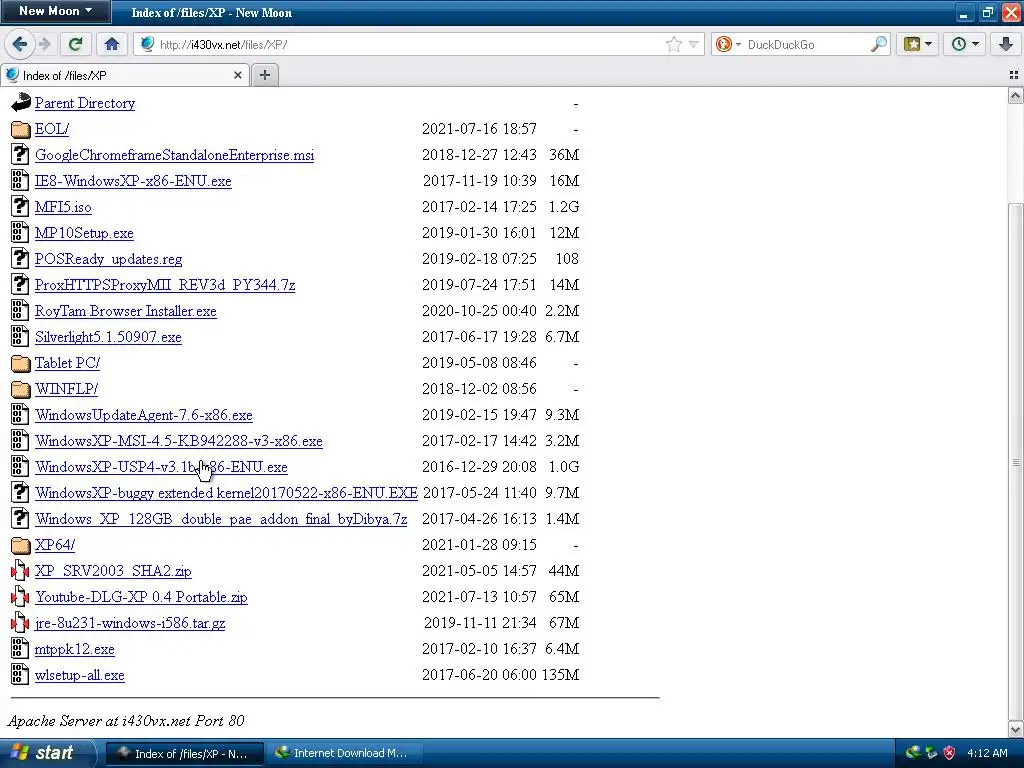The width and height of the screenshot is (1024, 768).
Task: Click the compressed icon beside jre-8u231 archive
Action: (x=20, y=623)
